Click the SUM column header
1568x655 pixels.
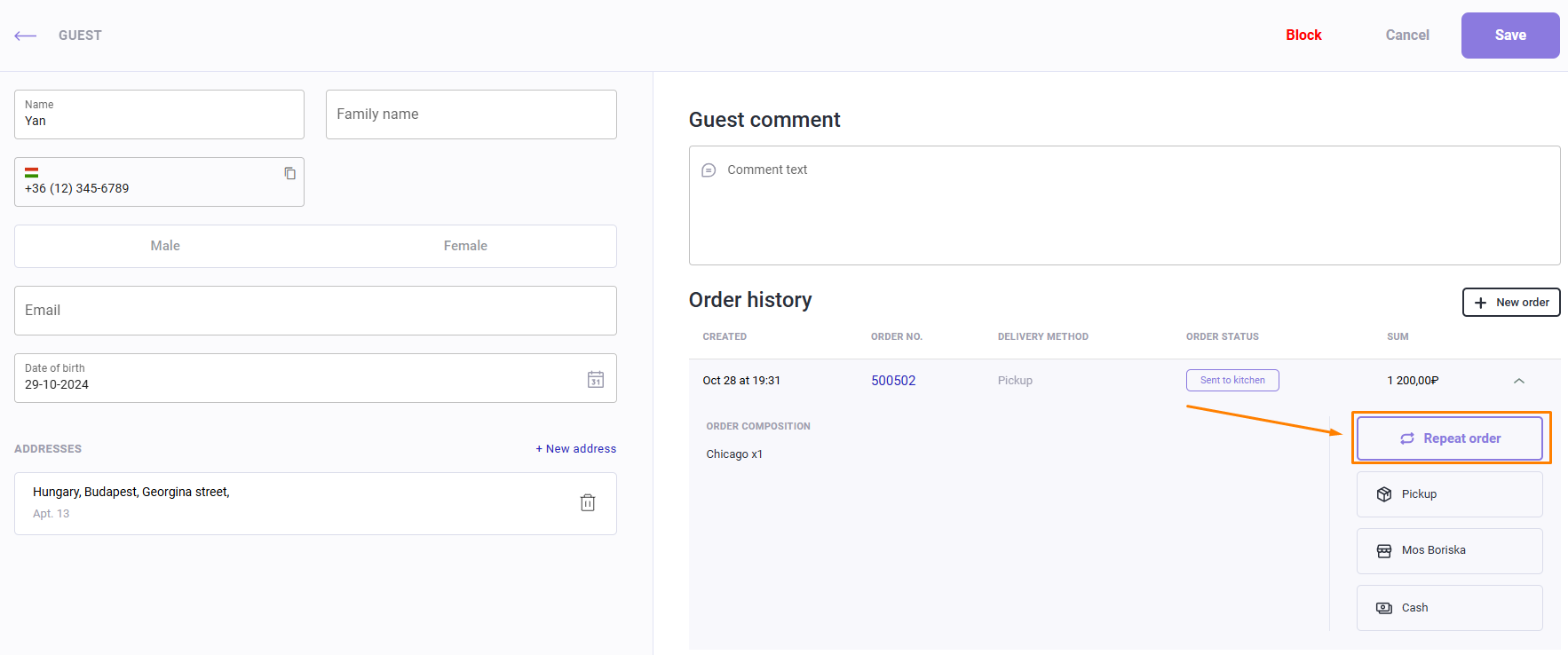click(x=1398, y=337)
